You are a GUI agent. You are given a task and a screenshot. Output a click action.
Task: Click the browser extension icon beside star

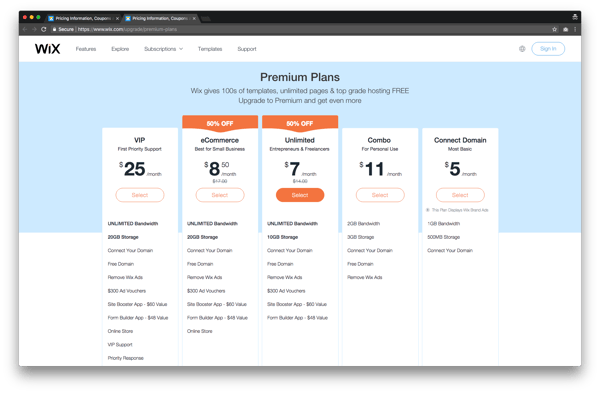[565, 29]
